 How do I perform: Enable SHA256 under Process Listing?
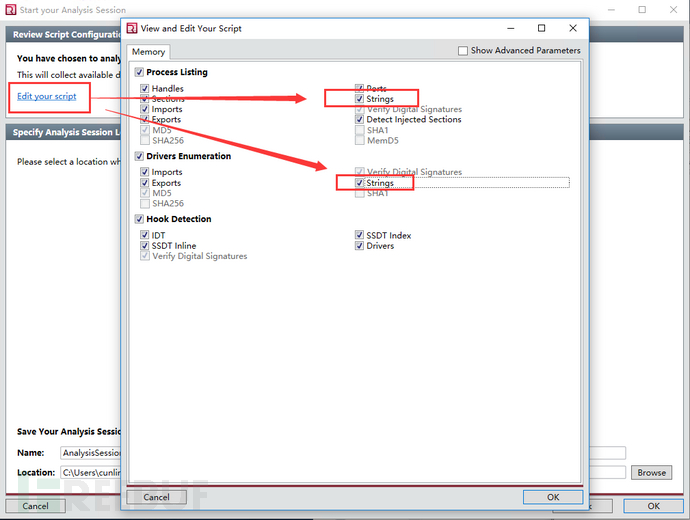click(144, 140)
